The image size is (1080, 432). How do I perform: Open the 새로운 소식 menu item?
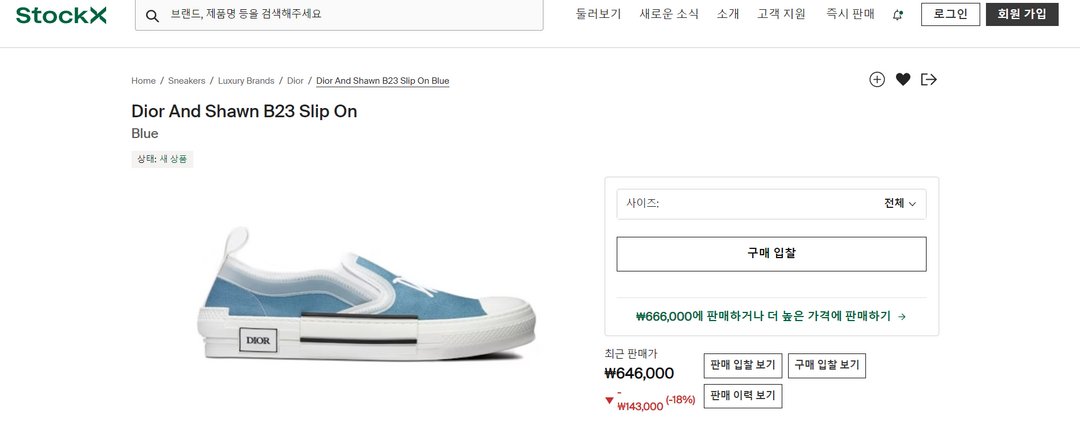pyautogui.click(x=669, y=14)
